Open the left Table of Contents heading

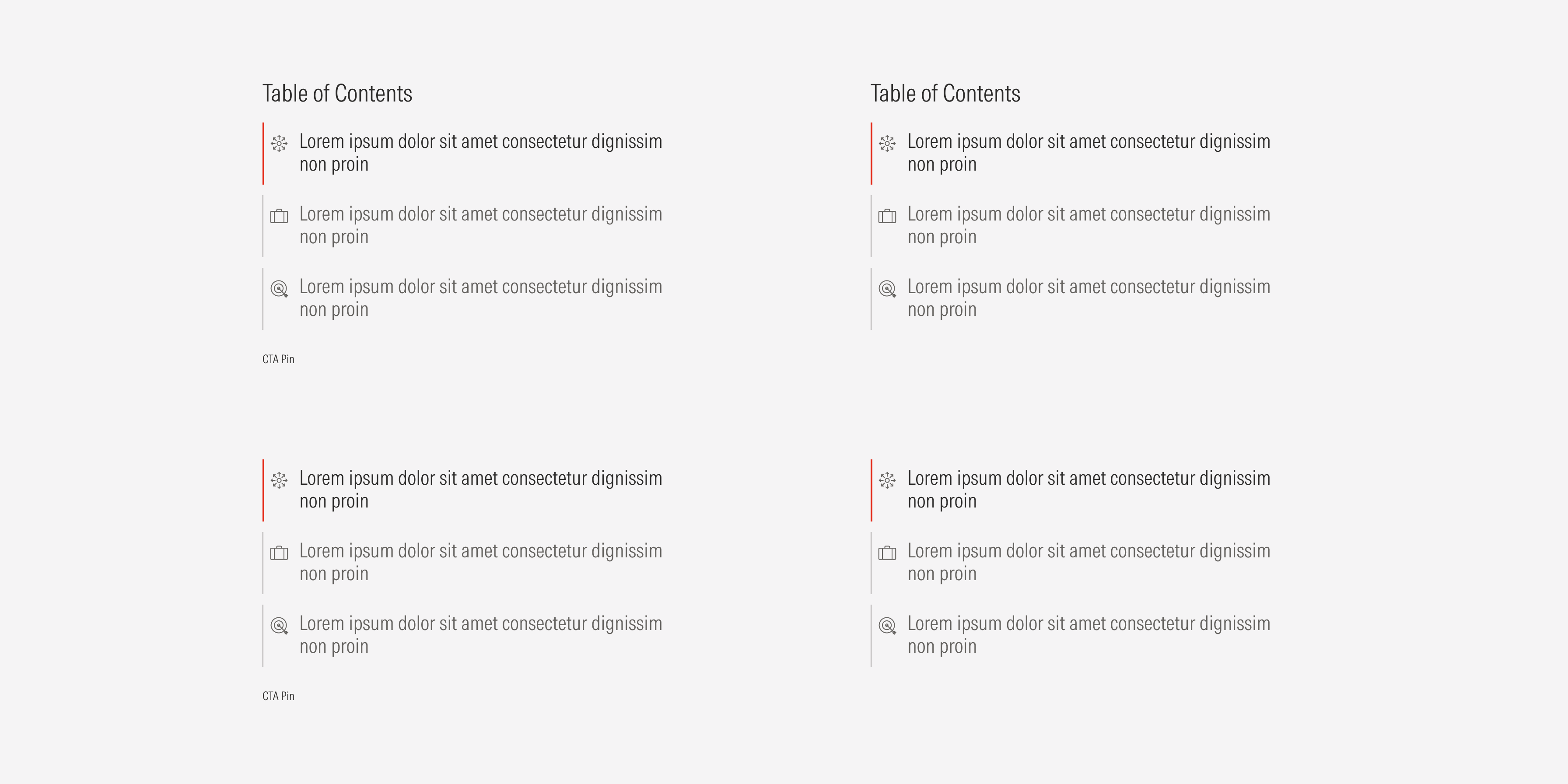tap(337, 92)
